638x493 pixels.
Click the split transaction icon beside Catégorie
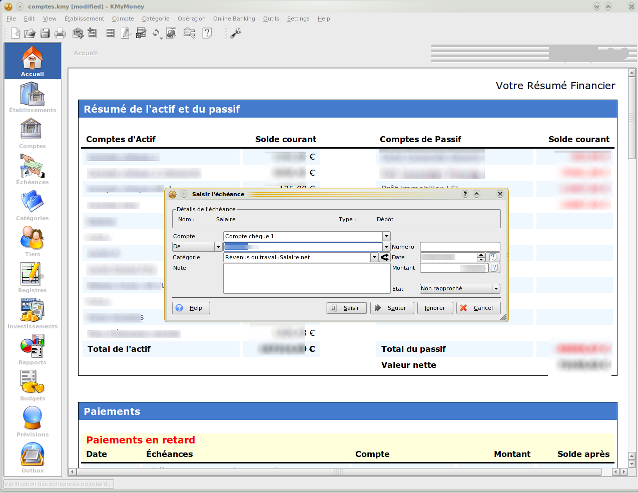(385, 257)
